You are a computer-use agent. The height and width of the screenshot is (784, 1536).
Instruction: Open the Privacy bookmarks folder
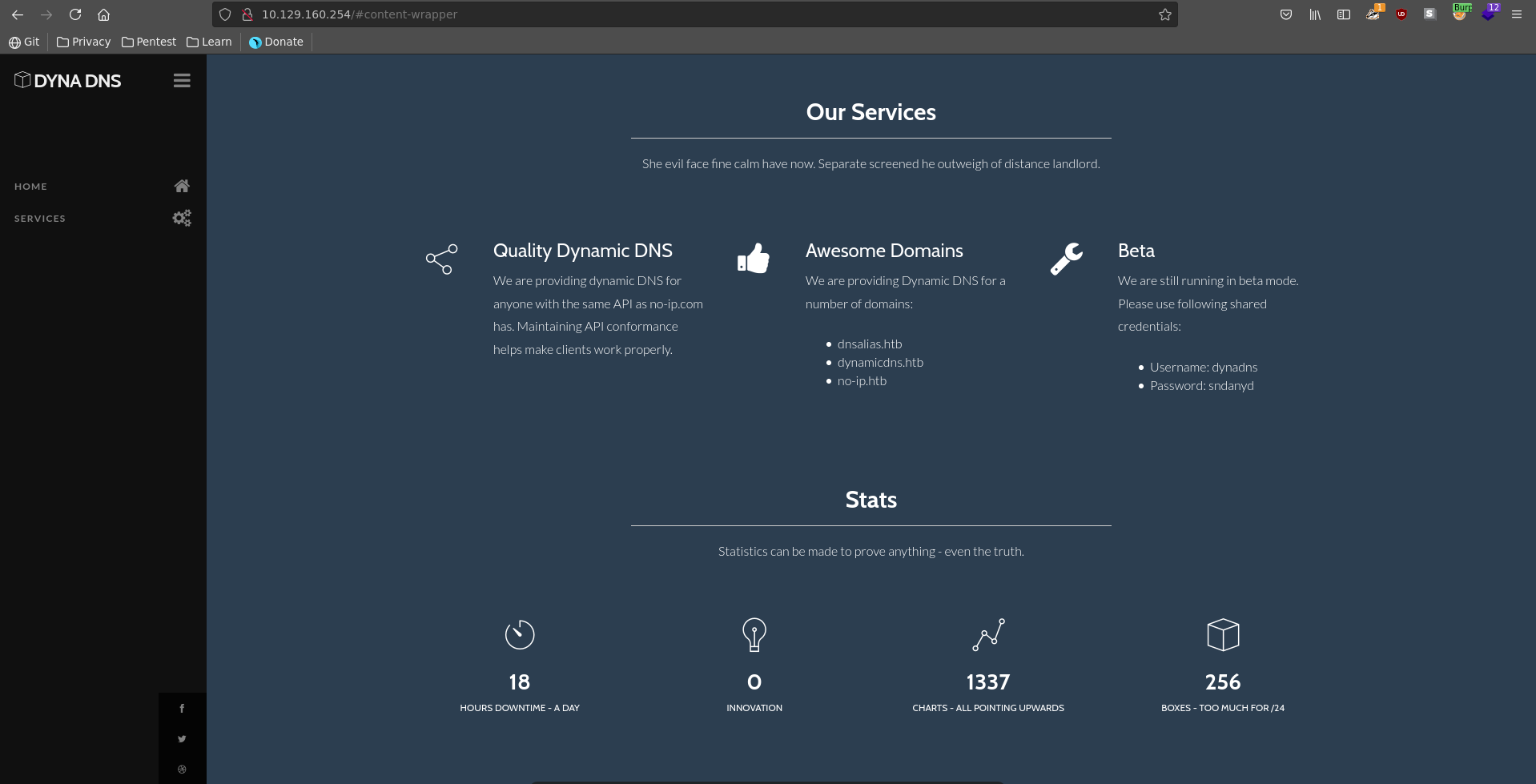(84, 42)
